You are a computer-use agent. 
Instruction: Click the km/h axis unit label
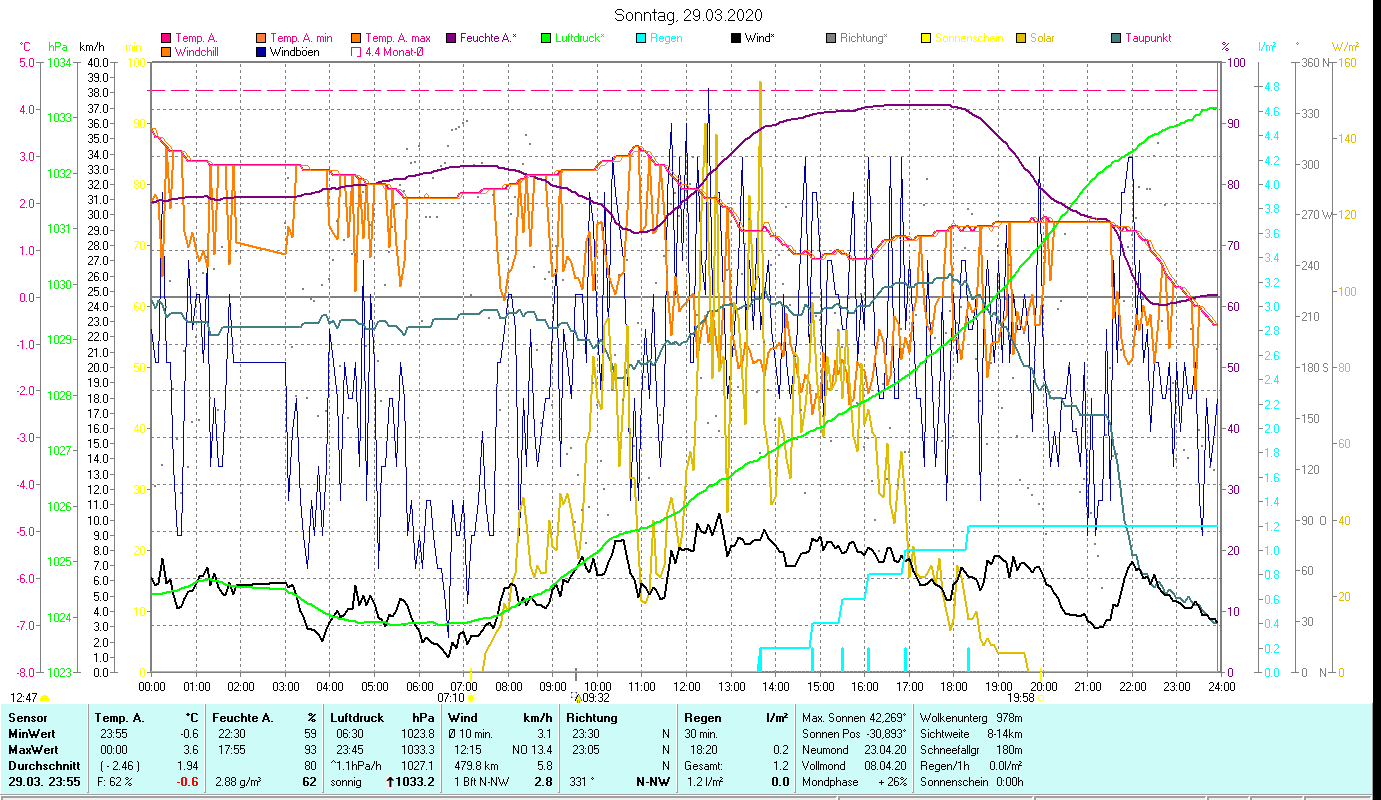(x=92, y=47)
